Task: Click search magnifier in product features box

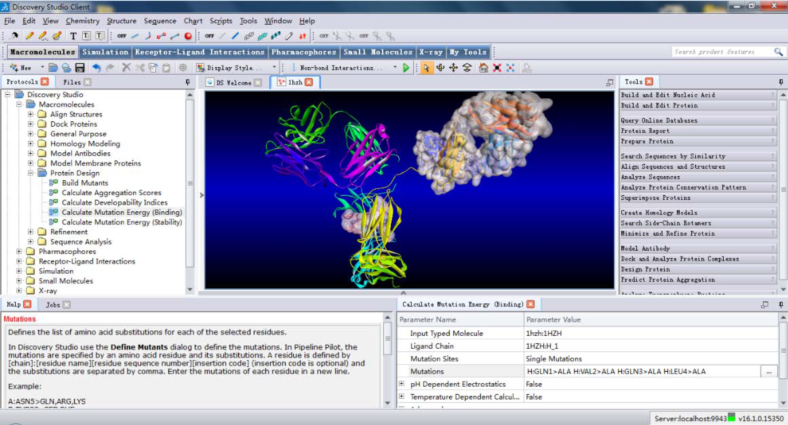Action: click(x=778, y=52)
